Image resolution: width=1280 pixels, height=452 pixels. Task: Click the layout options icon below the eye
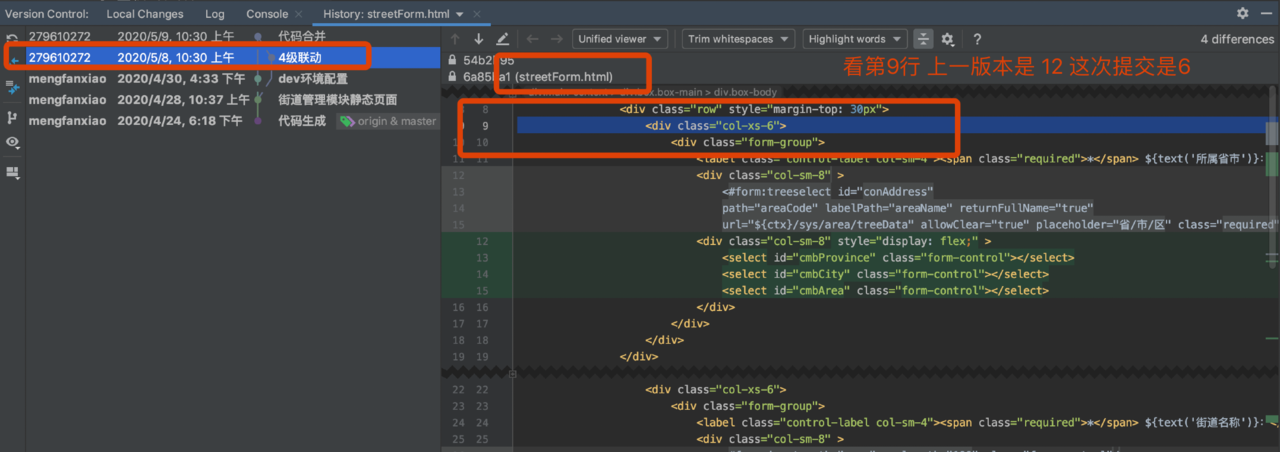[x=12, y=172]
